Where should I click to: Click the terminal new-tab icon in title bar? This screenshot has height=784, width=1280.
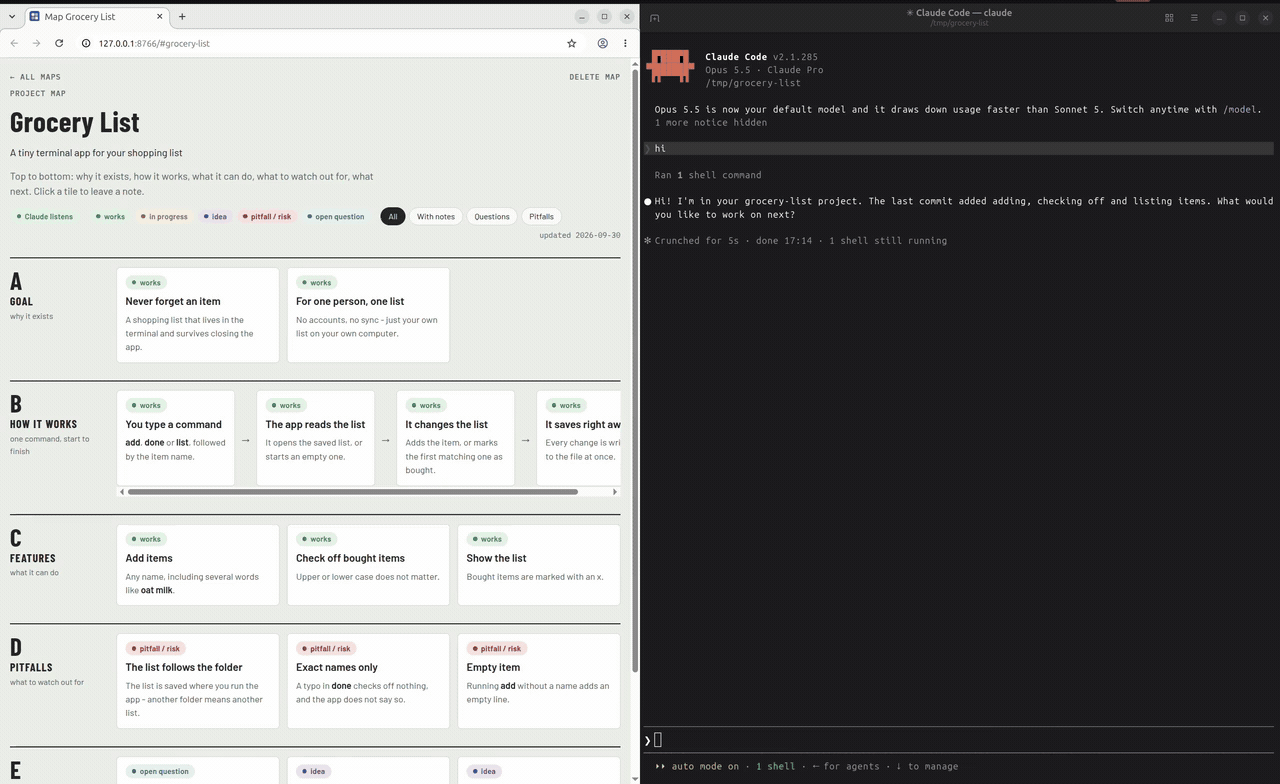655,18
